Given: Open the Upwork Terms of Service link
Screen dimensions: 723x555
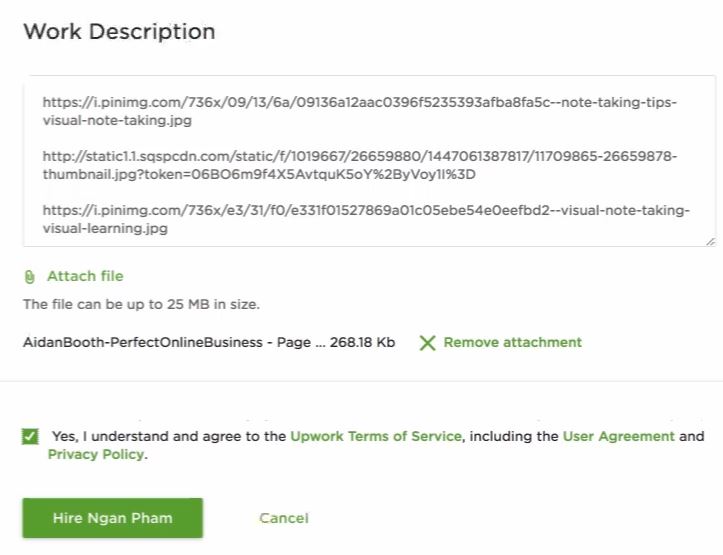Looking at the screenshot, I should (376, 436).
